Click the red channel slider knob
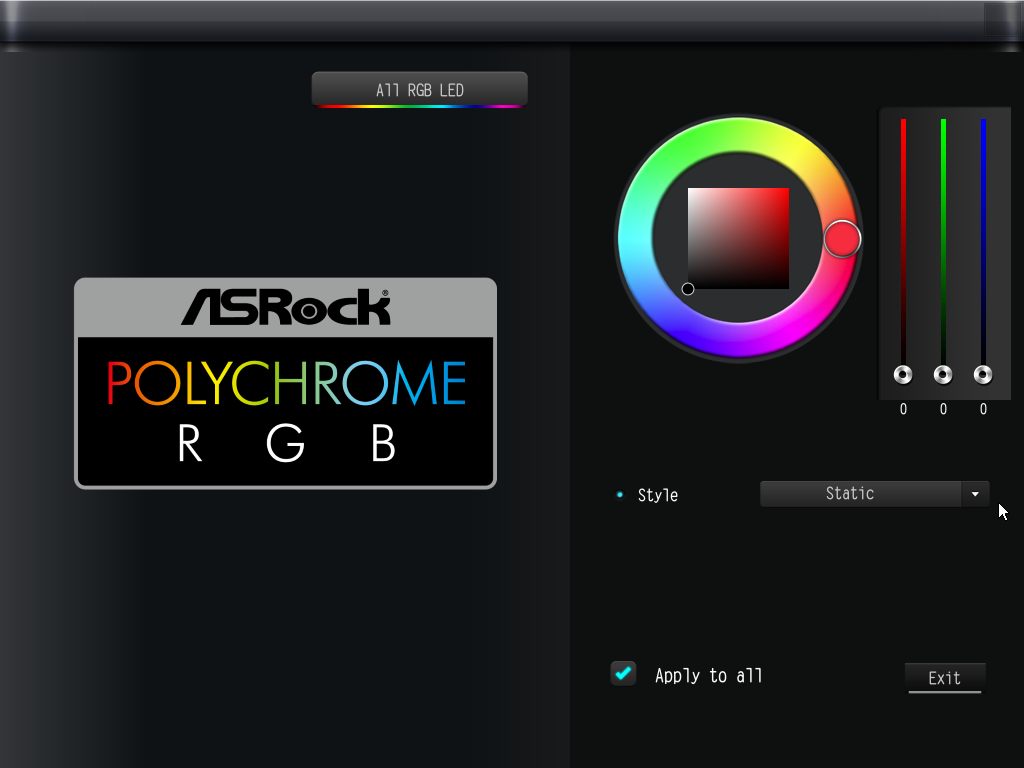The width and height of the screenshot is (1024, 768). (x=903, y=375)
